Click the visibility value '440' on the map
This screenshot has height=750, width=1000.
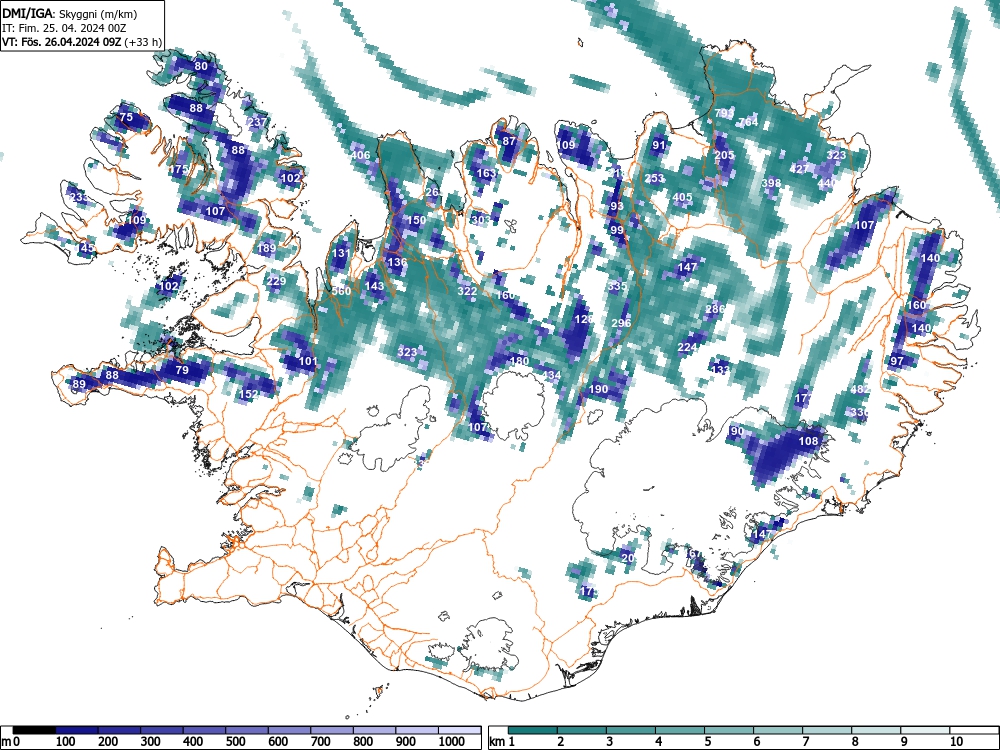pyautogui.click(x=827, y=183)
